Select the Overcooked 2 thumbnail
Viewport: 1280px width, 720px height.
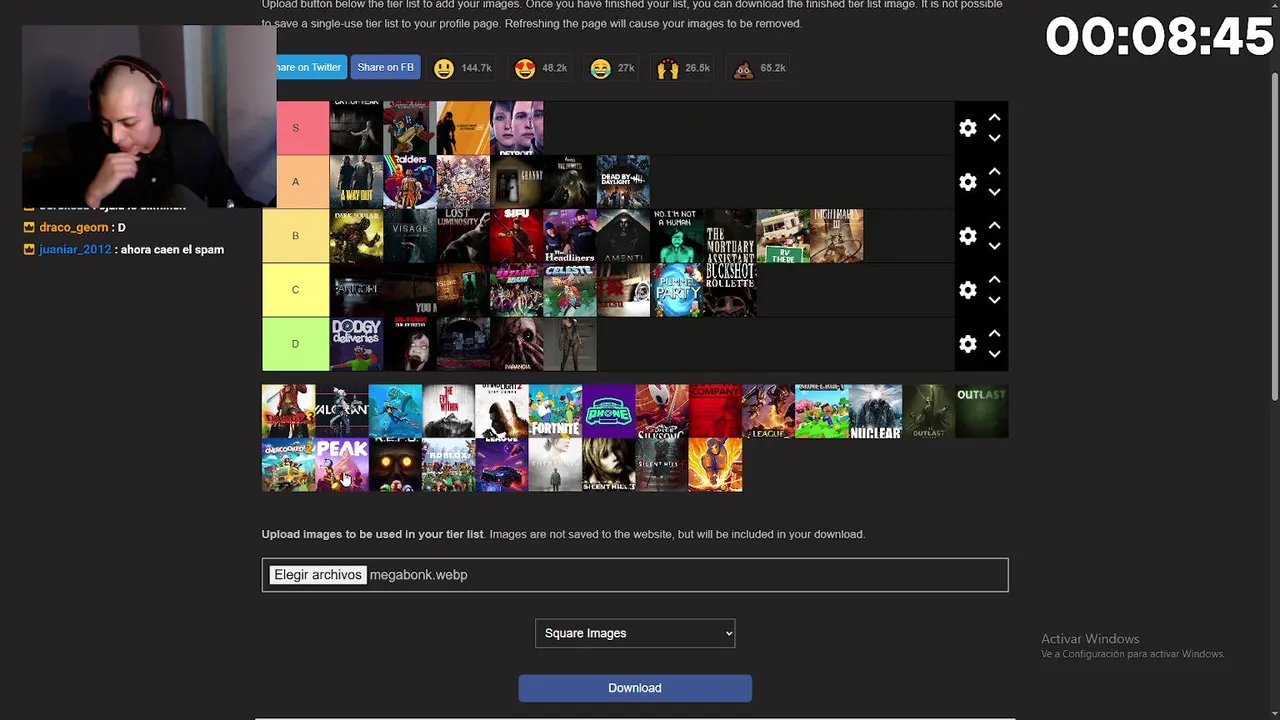coord(288,465)
